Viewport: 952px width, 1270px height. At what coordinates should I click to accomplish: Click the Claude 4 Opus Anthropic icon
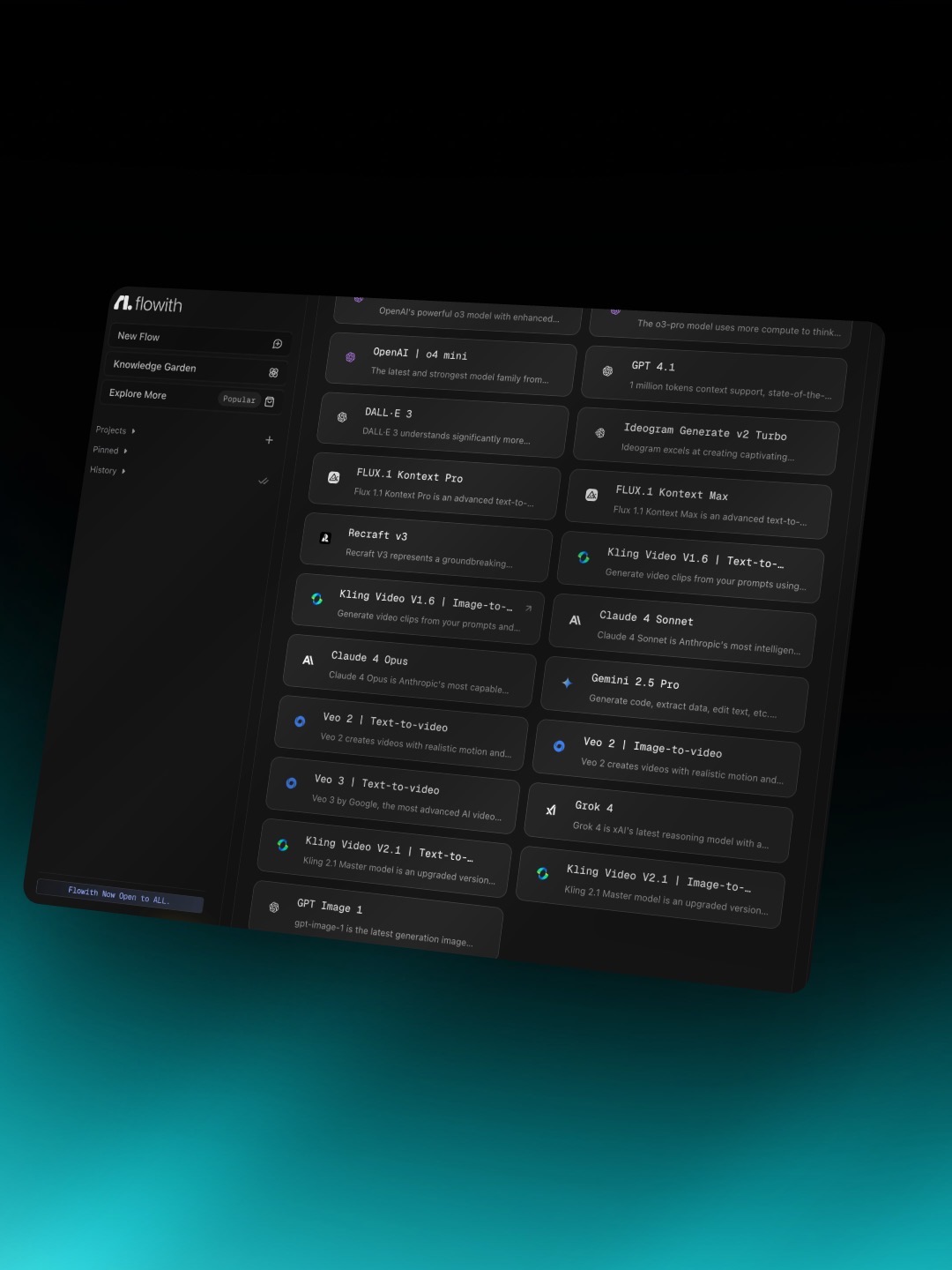pyautogui.click(x=308, y=660)
